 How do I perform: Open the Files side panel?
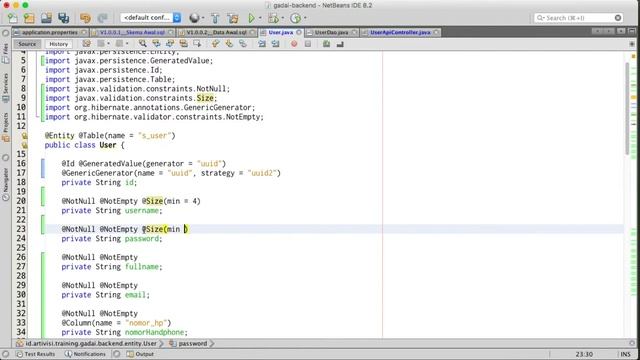tap(5, 53)
